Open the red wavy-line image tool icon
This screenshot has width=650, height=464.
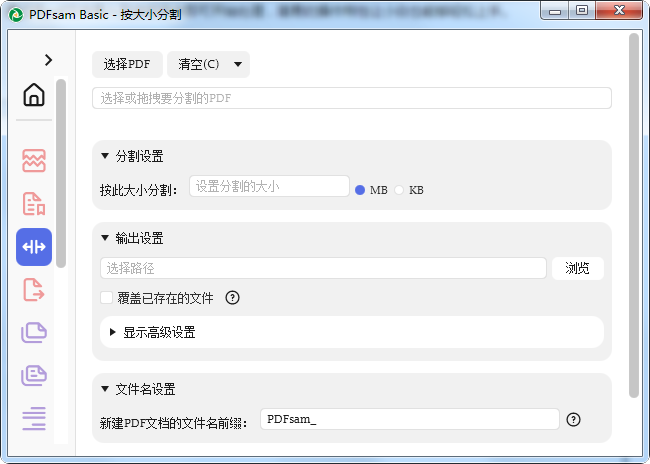pos(34,160)
